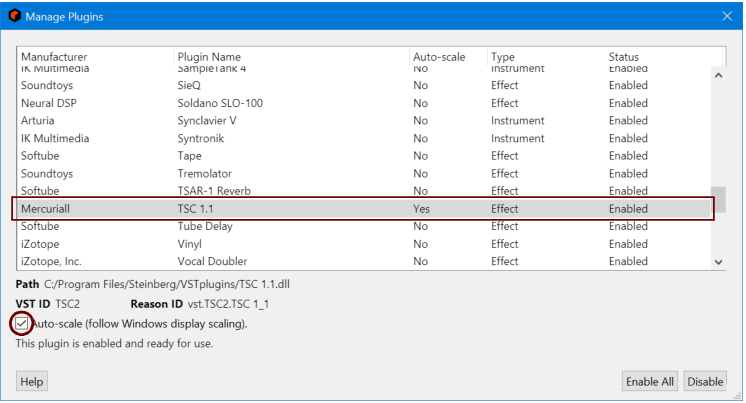Image resolution: width=746 pixels, height=403 pixels.
Task: Select the Soldano SLO-100 plugin row
Action: coord(364,103)
